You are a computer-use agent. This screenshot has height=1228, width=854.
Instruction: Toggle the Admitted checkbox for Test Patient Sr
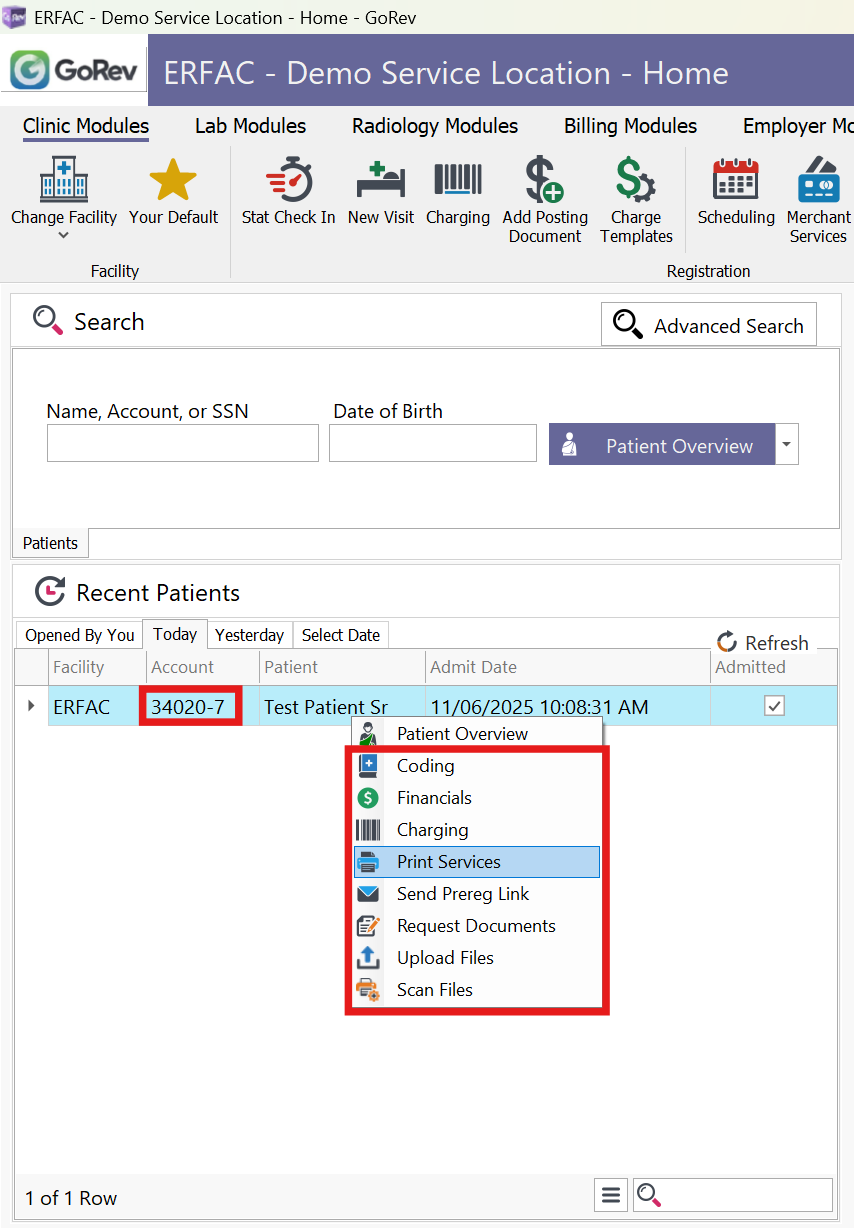pos(774,706)
